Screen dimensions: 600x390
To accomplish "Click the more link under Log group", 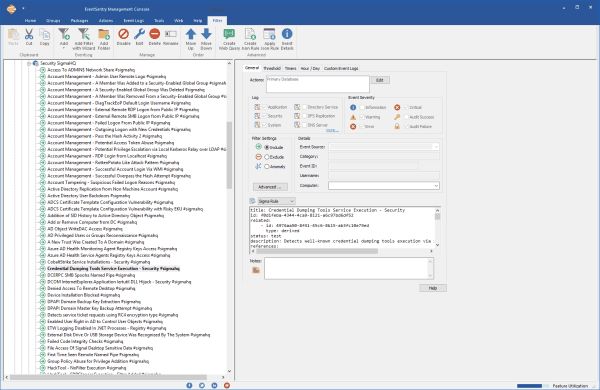I will pyautogui.click(x=332, y=131).
